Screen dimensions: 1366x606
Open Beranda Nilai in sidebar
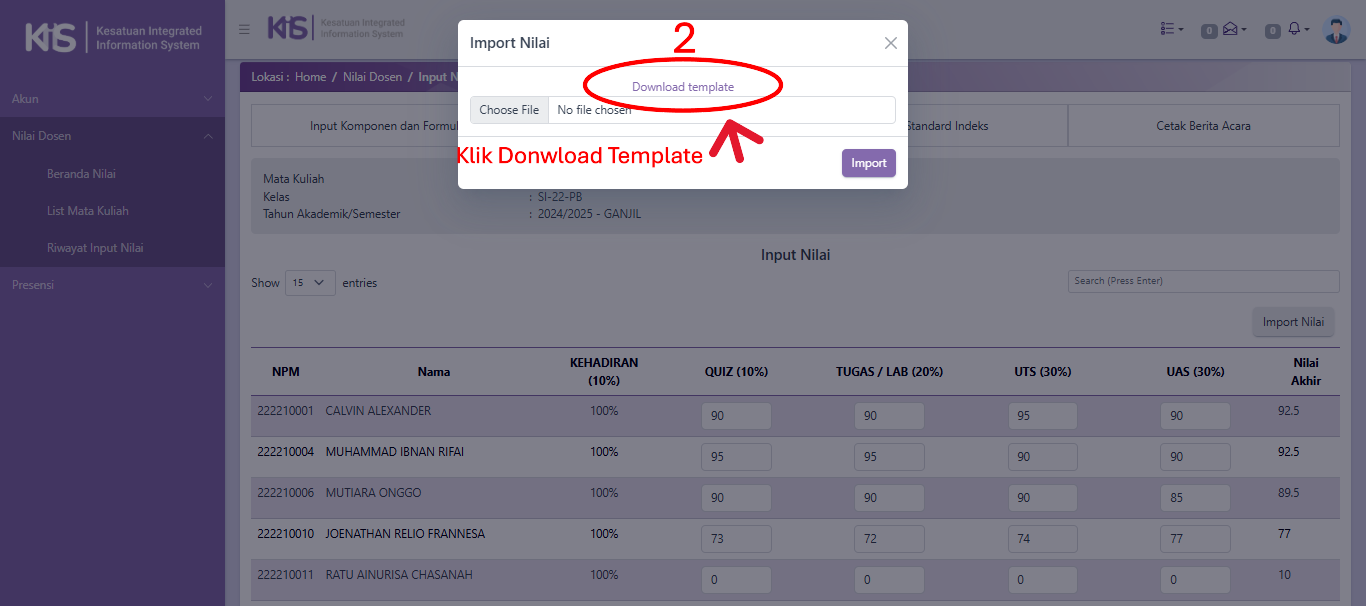tap(81, 174)
